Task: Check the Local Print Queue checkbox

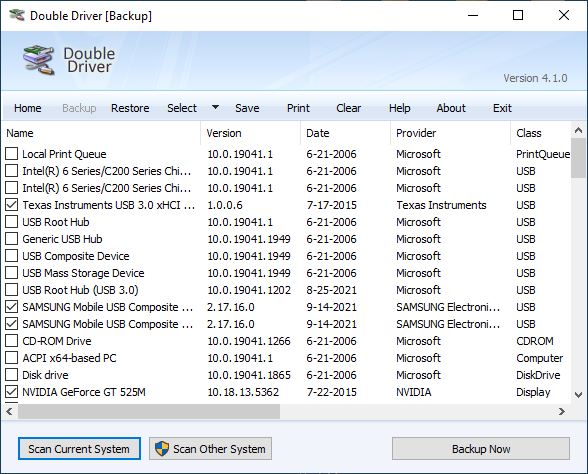Action: (12, 153)
